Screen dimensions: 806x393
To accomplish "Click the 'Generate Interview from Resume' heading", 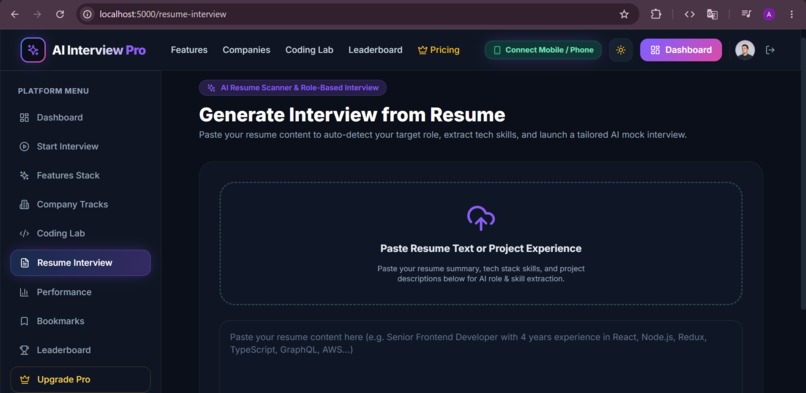I will [352, 115].
